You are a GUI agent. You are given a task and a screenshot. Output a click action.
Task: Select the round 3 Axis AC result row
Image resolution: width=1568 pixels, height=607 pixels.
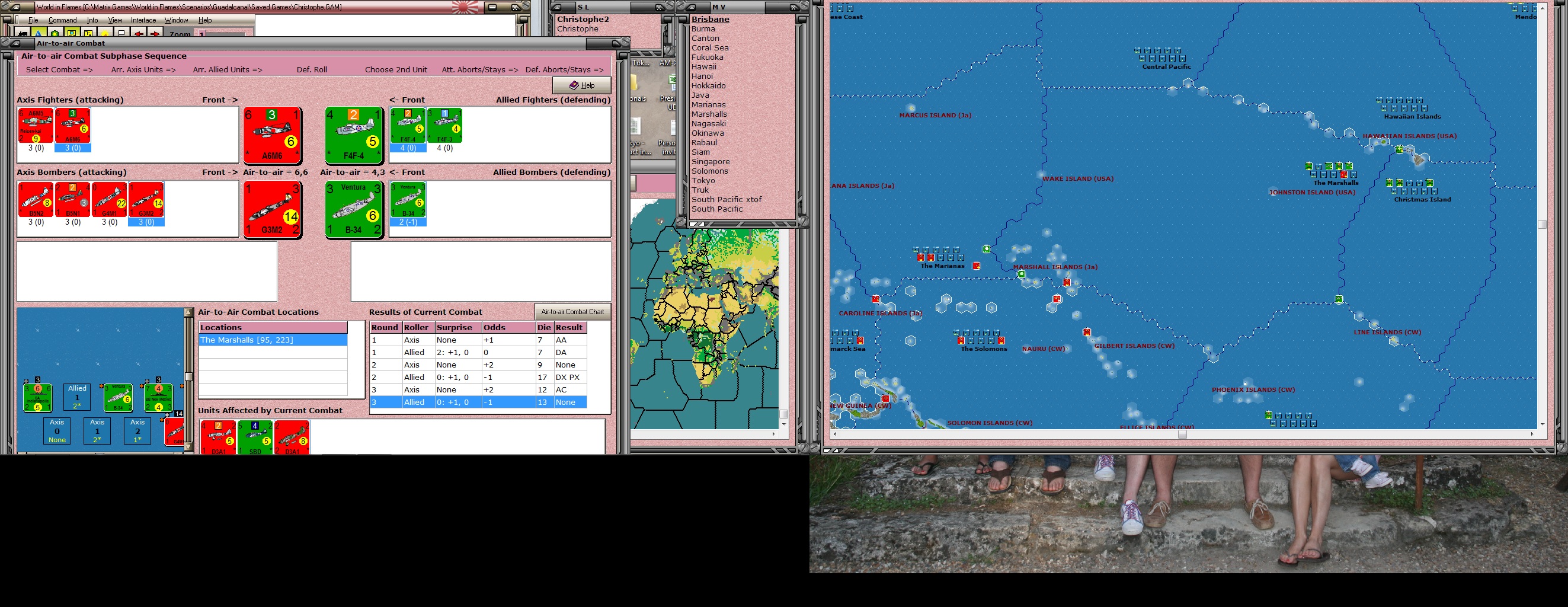[x=478, y=389]
